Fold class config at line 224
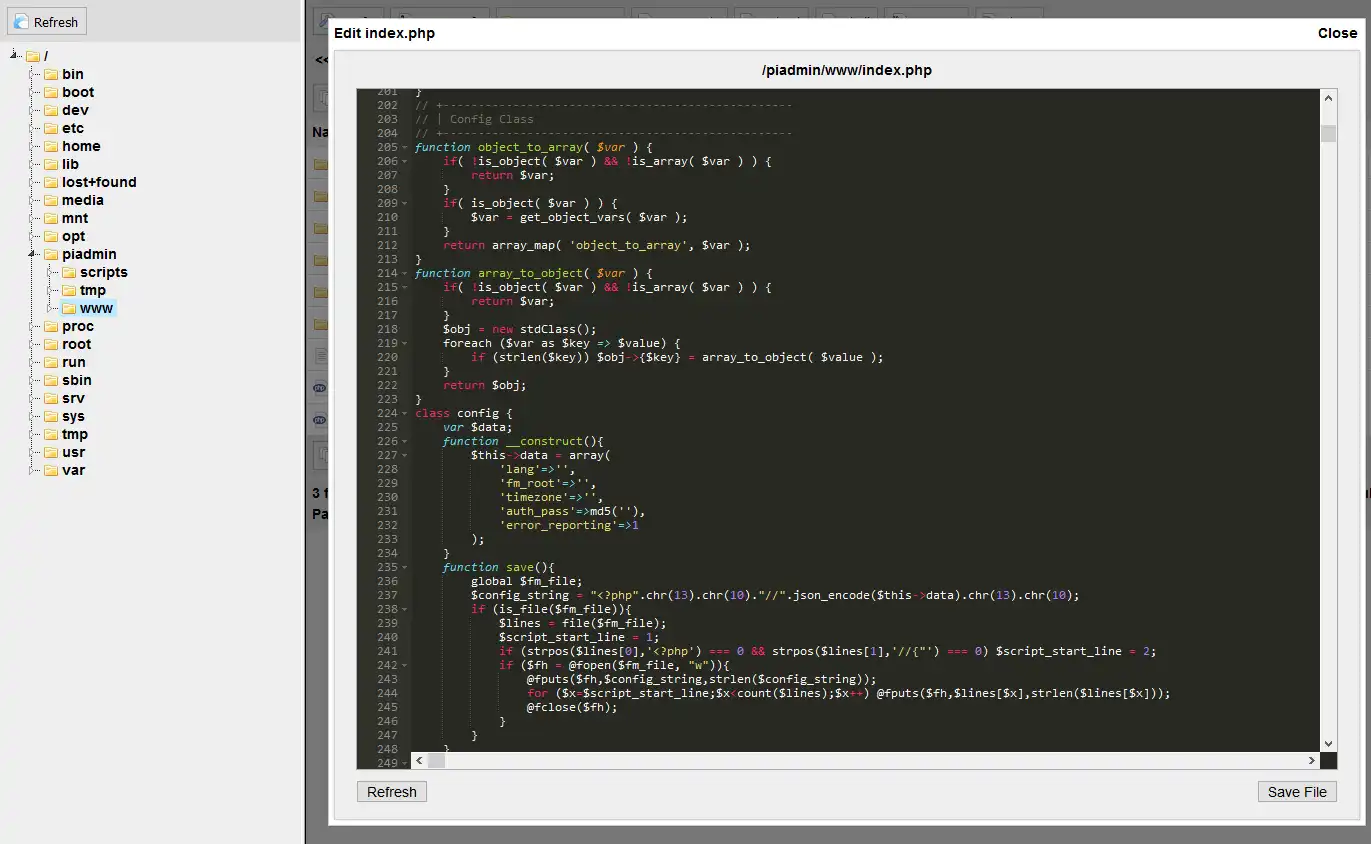The width and height of the screenshot is (1371, 844). pyautogui.click(x=404, y=413)
